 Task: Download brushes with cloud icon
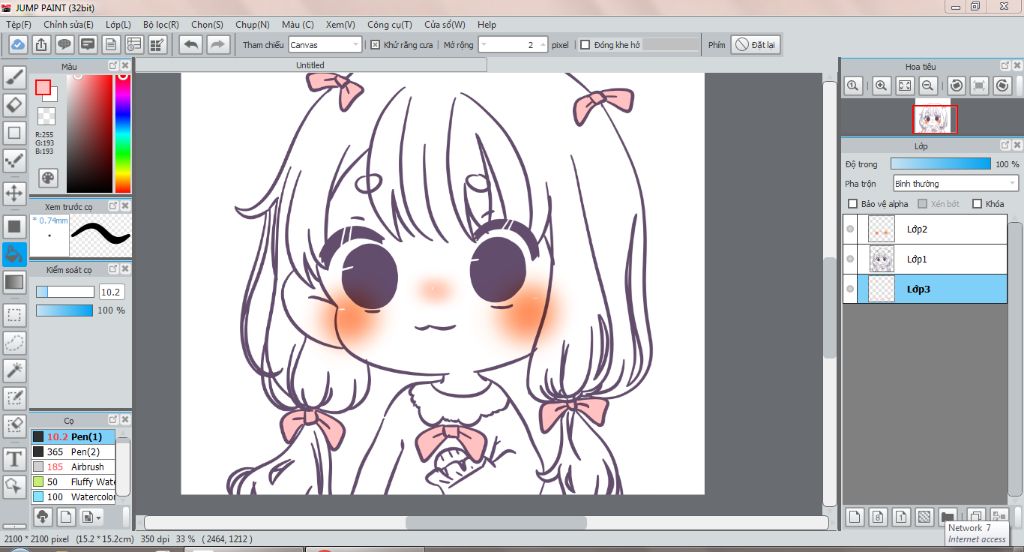[42, 517]
